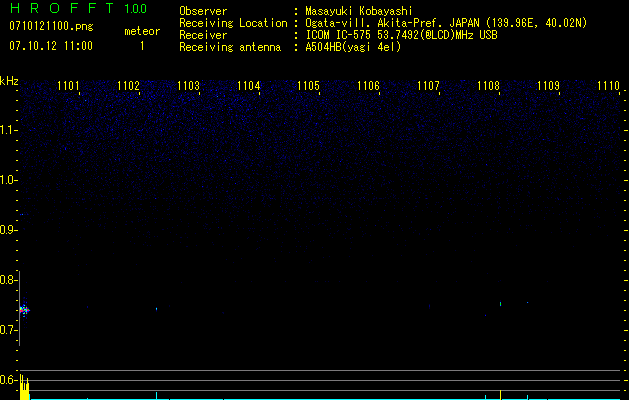Click the Receiving antenna field label
The image size is (629, 400).
230,47
